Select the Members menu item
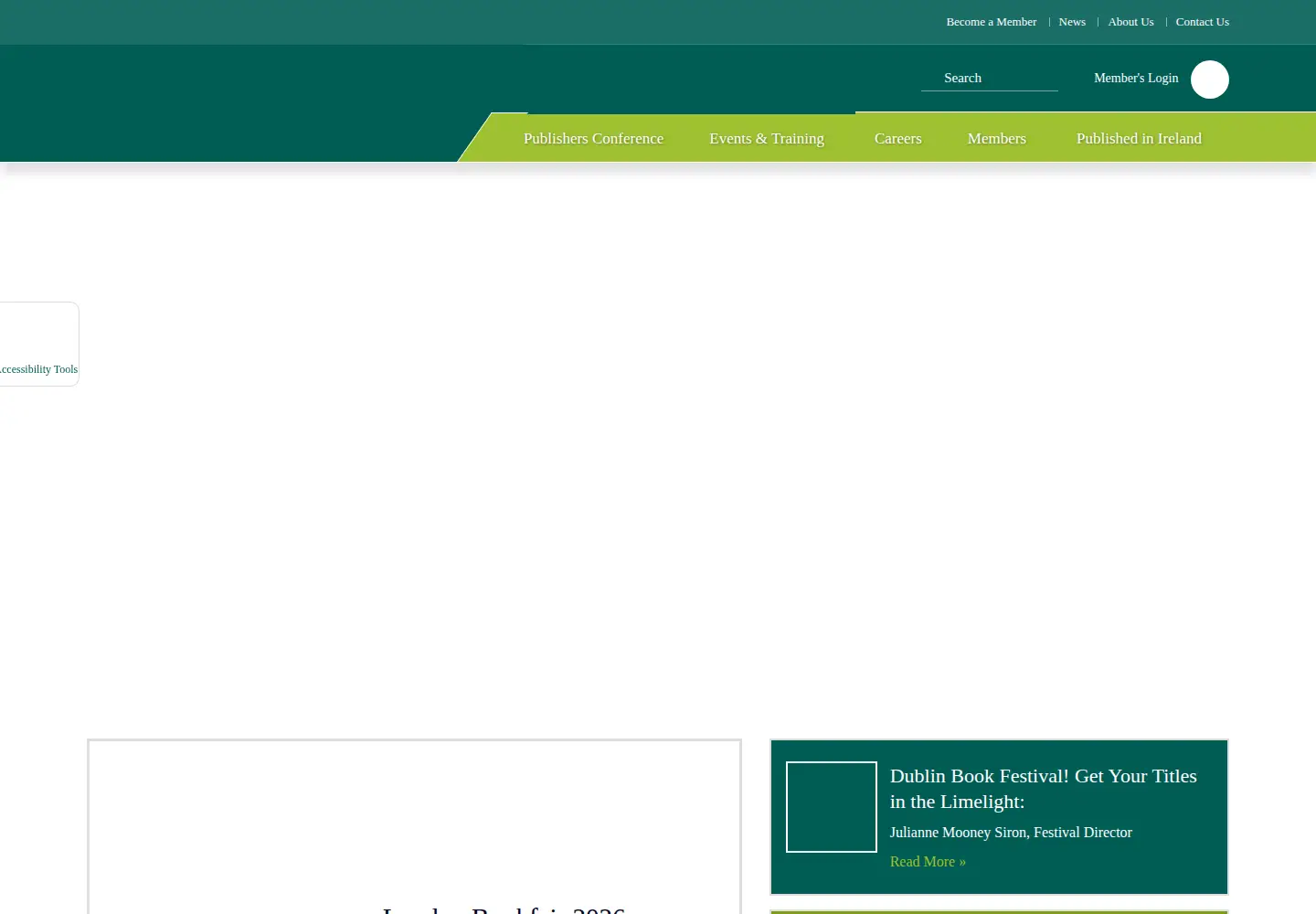Screen dimensions: 1316x914 (x=997, y=139)
